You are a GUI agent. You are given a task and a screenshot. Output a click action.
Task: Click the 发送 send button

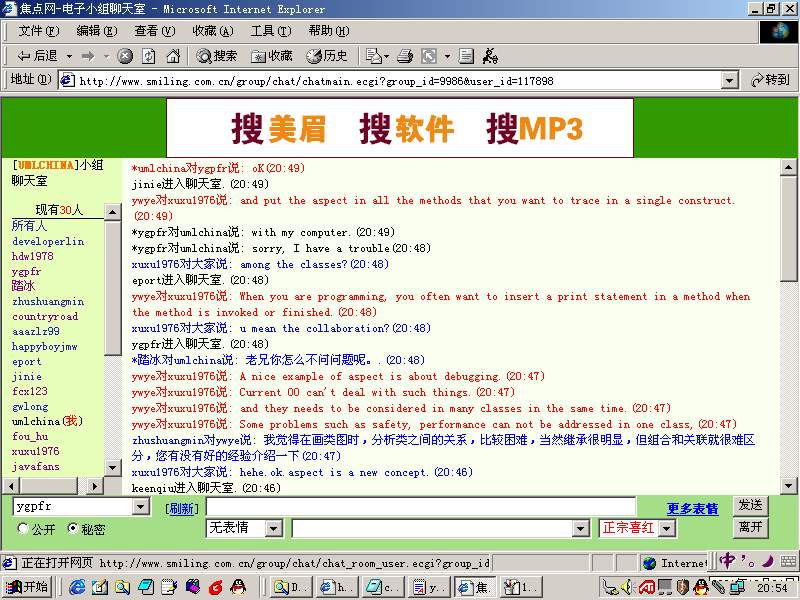coord(750,505)
